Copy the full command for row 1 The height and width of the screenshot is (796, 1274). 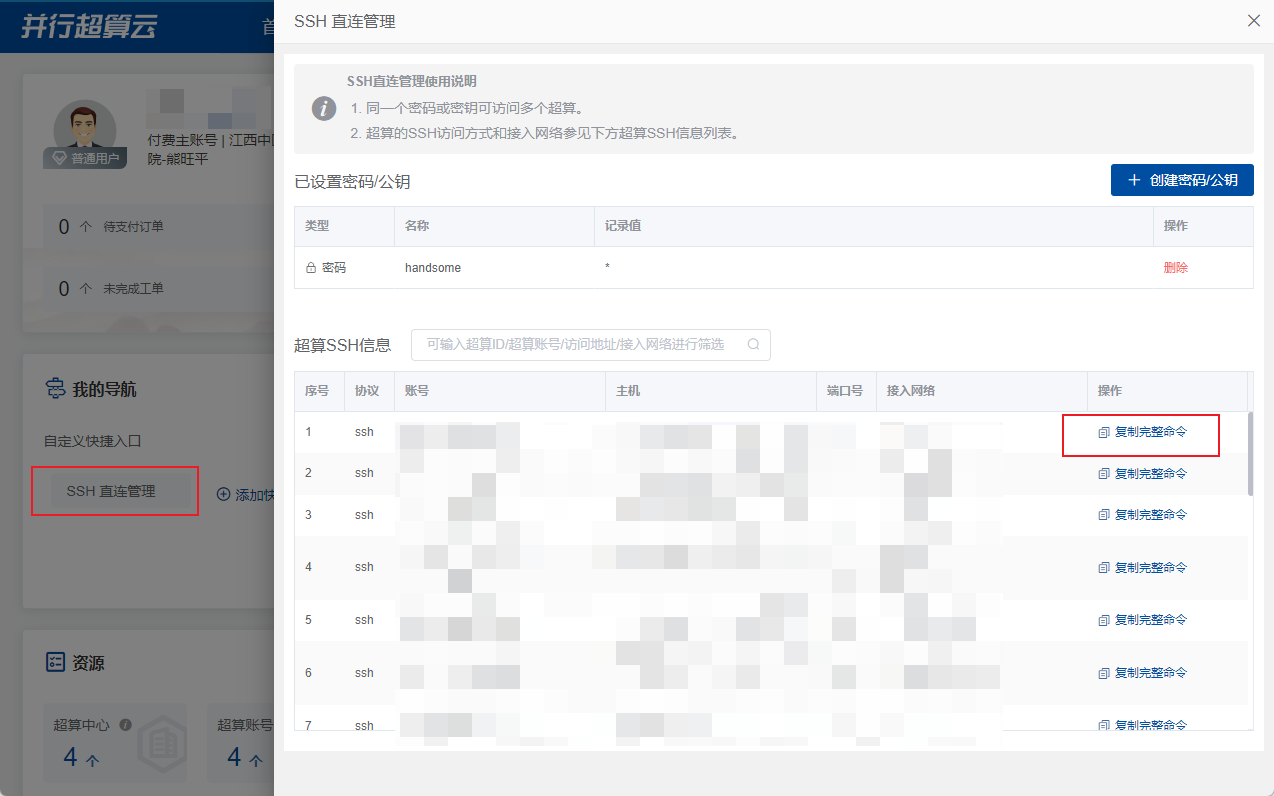coord(1142,432)
